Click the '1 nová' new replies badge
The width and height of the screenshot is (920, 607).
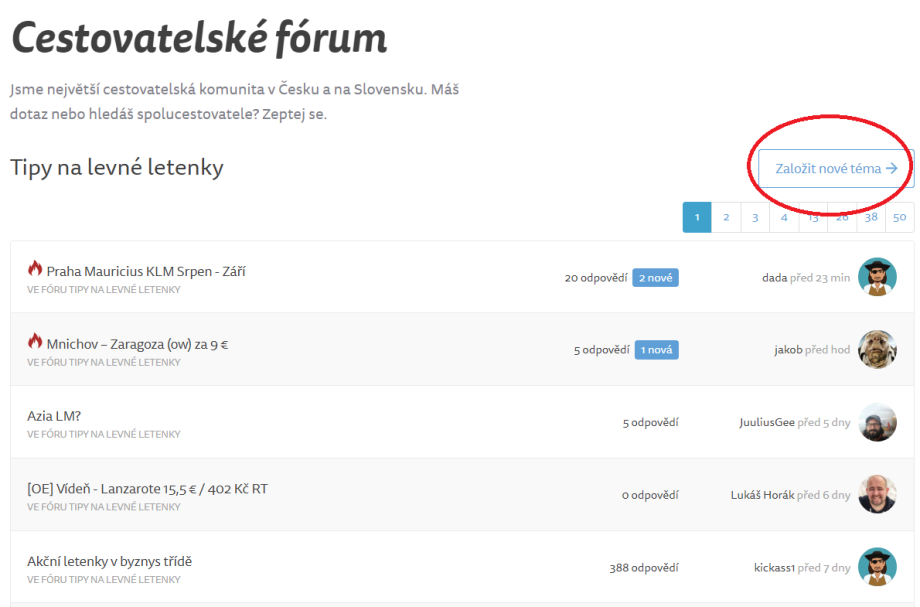pos(656,350)
